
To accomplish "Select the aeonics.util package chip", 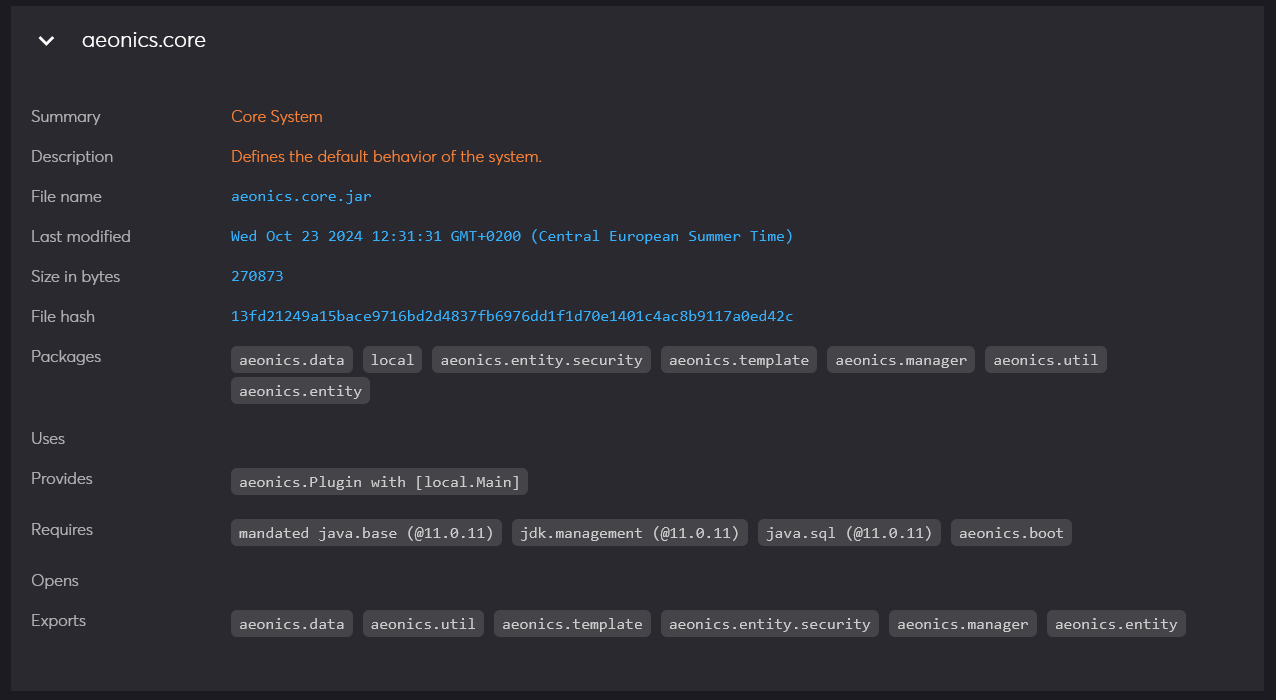I will 1045,359.
